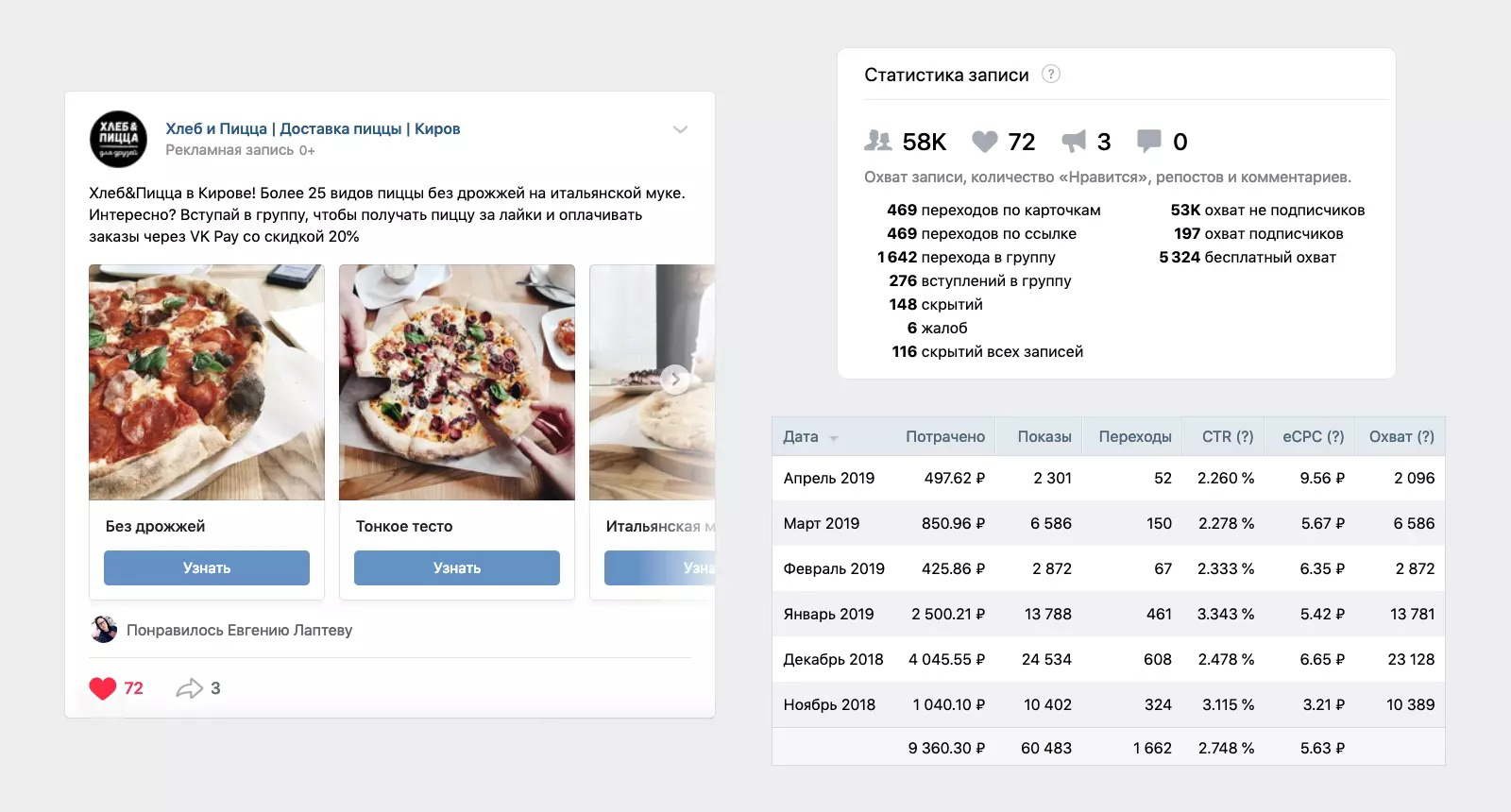This screenshot has height=812, width=1511.
Task: Click the reach people icon beside 58K
Action: [878, 142]
